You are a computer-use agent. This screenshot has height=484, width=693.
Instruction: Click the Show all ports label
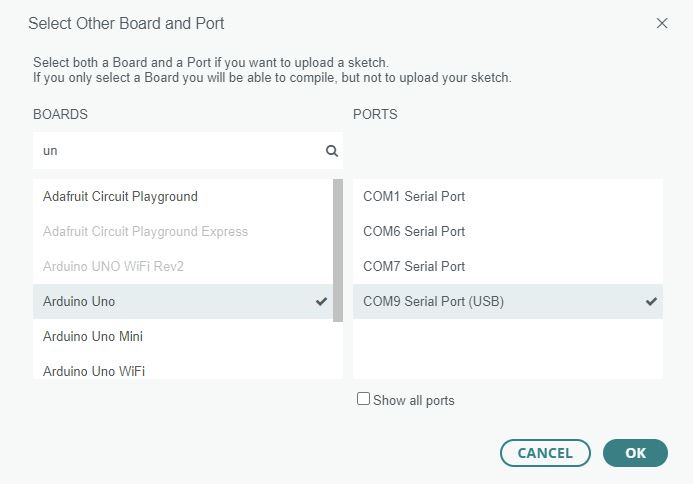click(414, 400)
